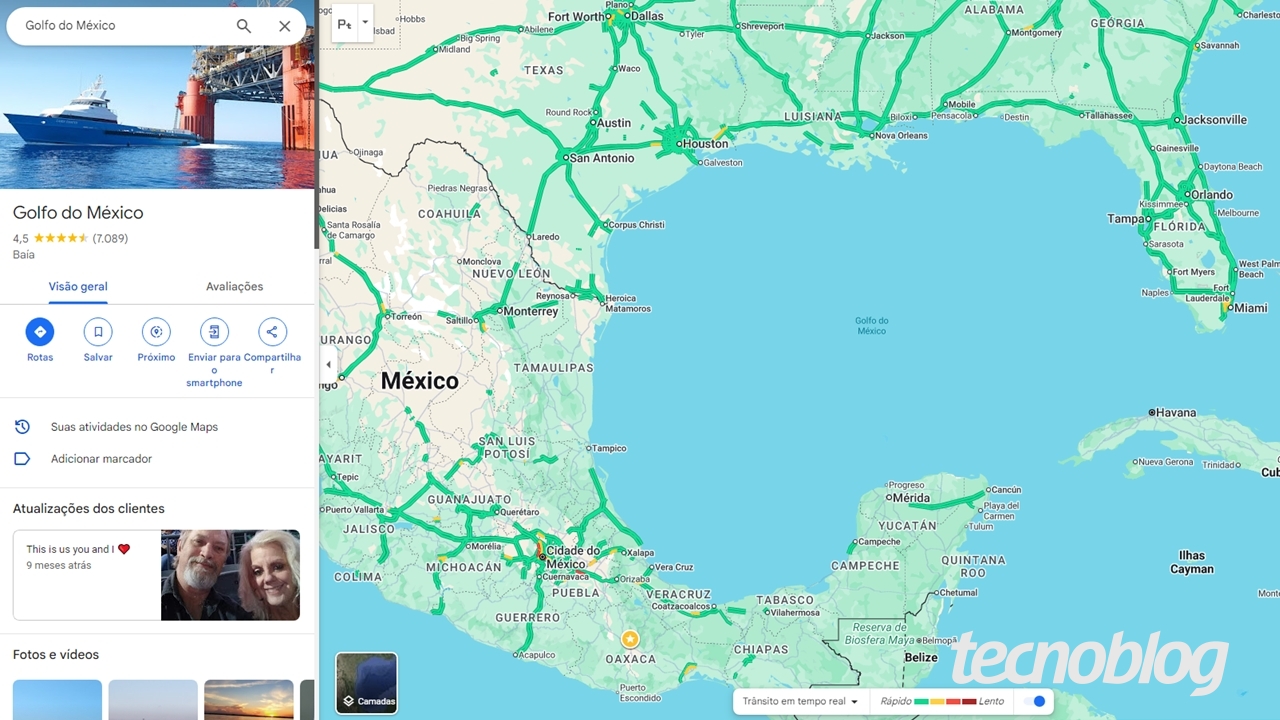This screenshot has width=1280, height=720.
Task: Click the Tampico label on map
Action: tap(609, 449)
